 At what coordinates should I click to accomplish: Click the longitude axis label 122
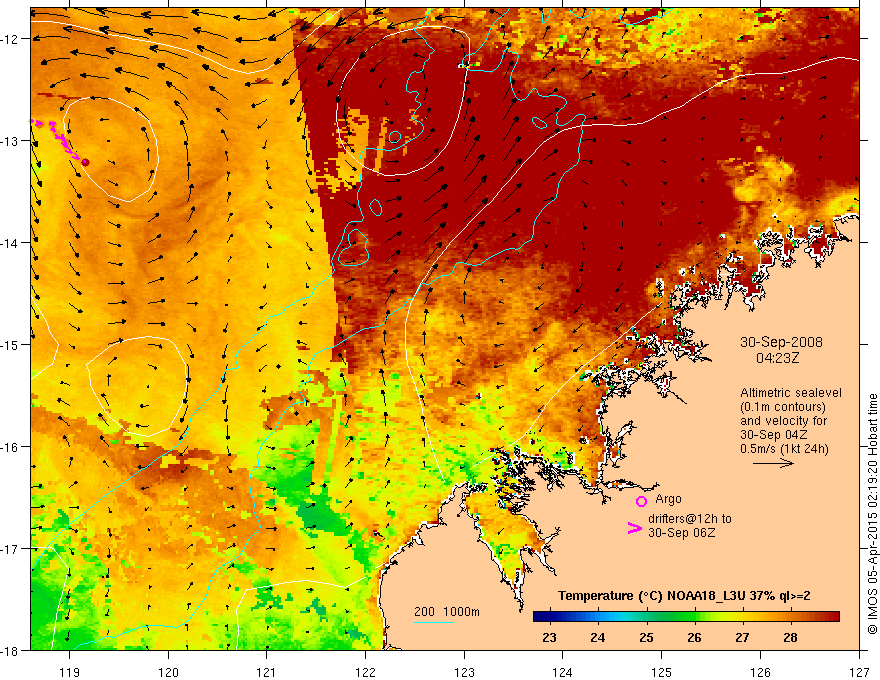pos(365,672)
